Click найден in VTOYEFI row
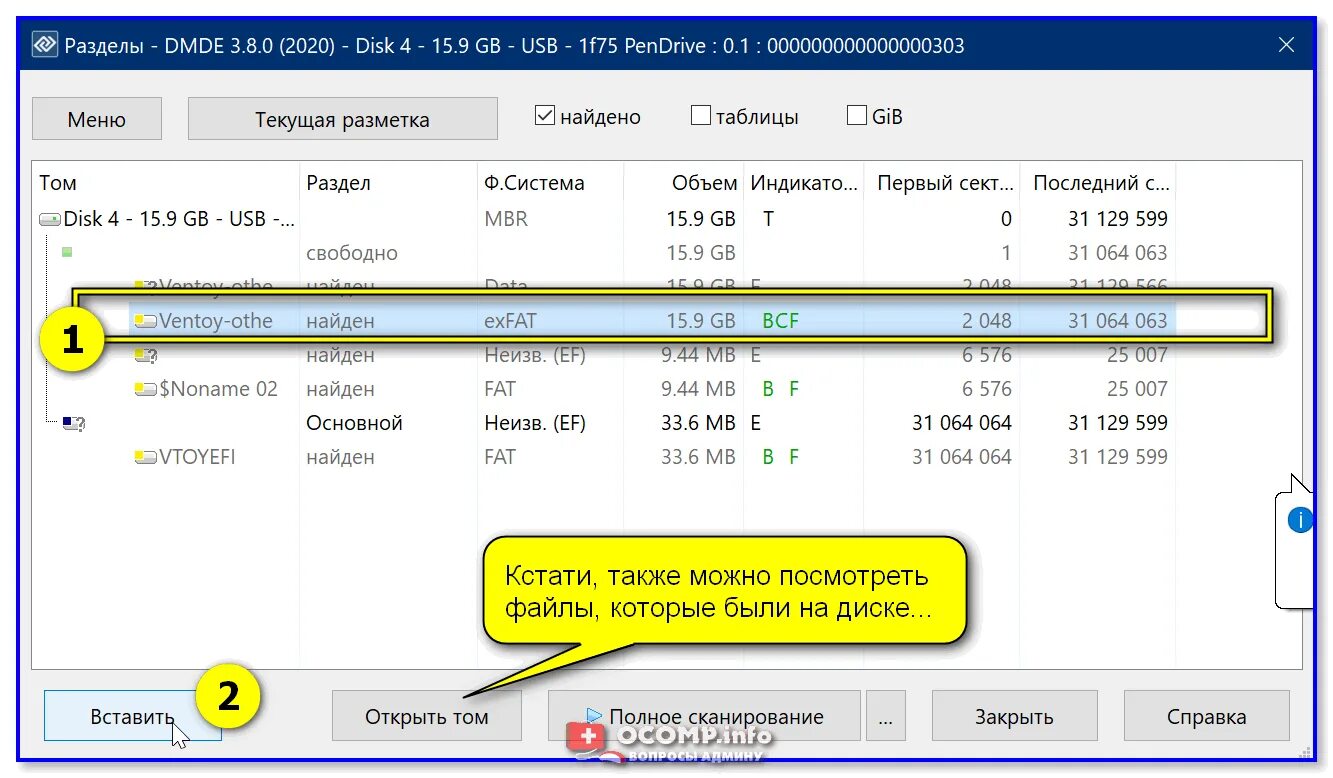The height and width of the screenshot is (778, 1333). (x=341, y=457)
